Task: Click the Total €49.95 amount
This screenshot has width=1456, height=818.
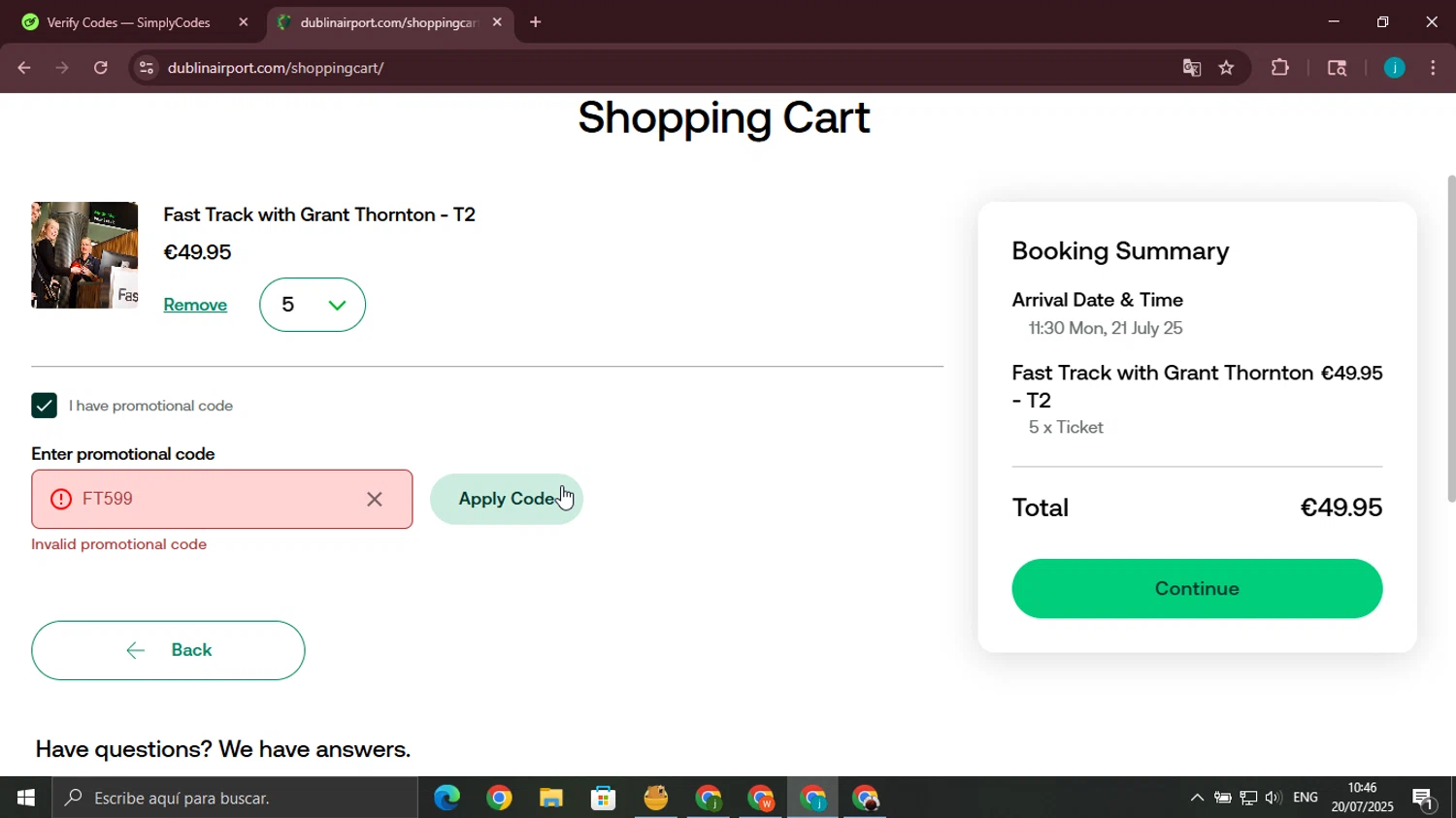Action: pyautogui.click(x=1341, y=507)
